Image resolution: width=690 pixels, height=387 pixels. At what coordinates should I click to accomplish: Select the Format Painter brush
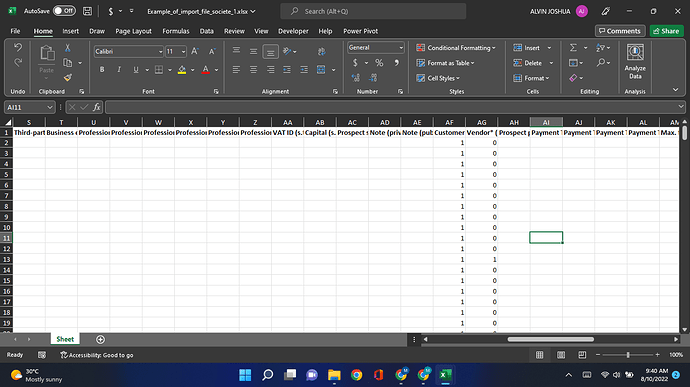pyautogui.click(x=67, y=78)
